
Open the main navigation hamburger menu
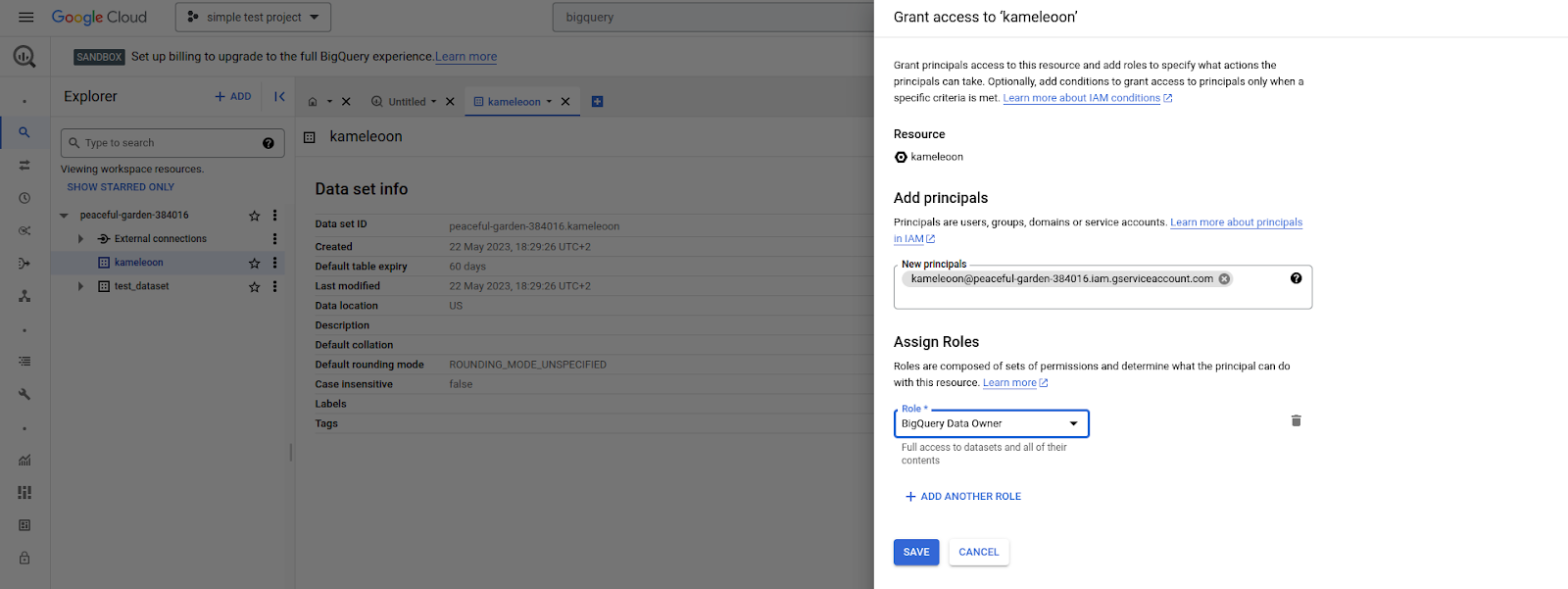[x=26, y=17]
